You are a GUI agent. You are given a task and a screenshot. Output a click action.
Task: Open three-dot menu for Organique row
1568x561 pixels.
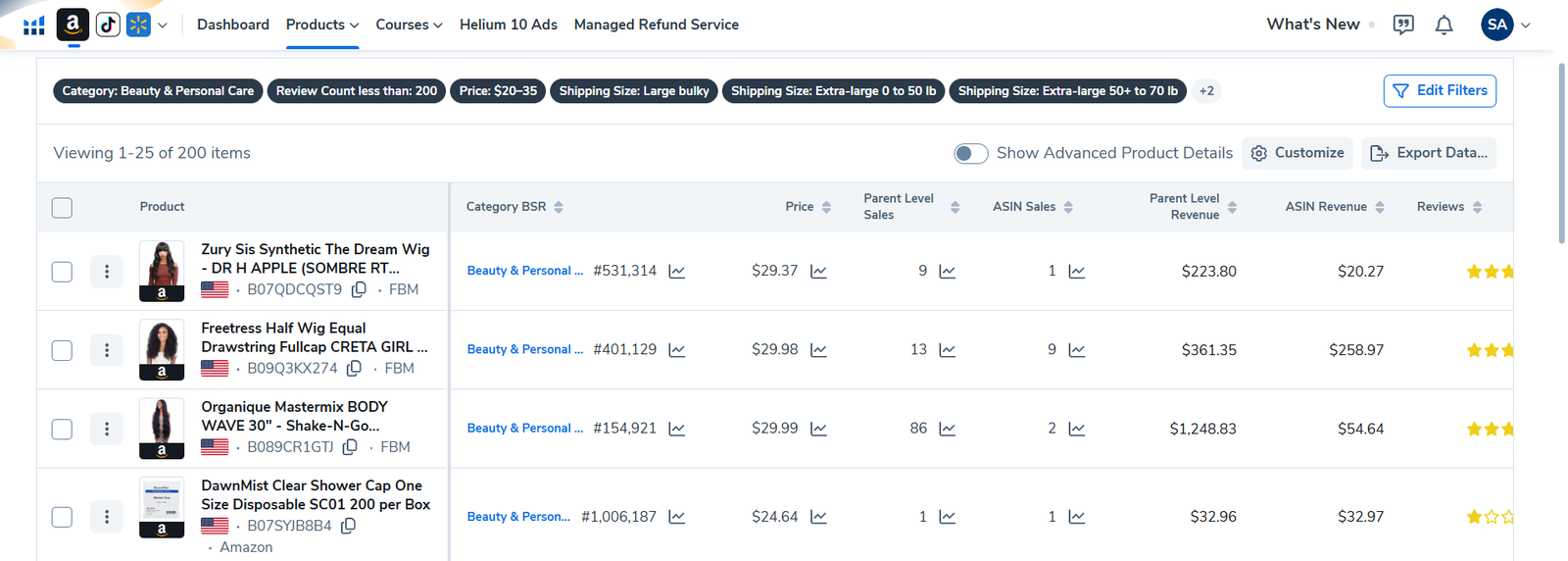(107, 429)
